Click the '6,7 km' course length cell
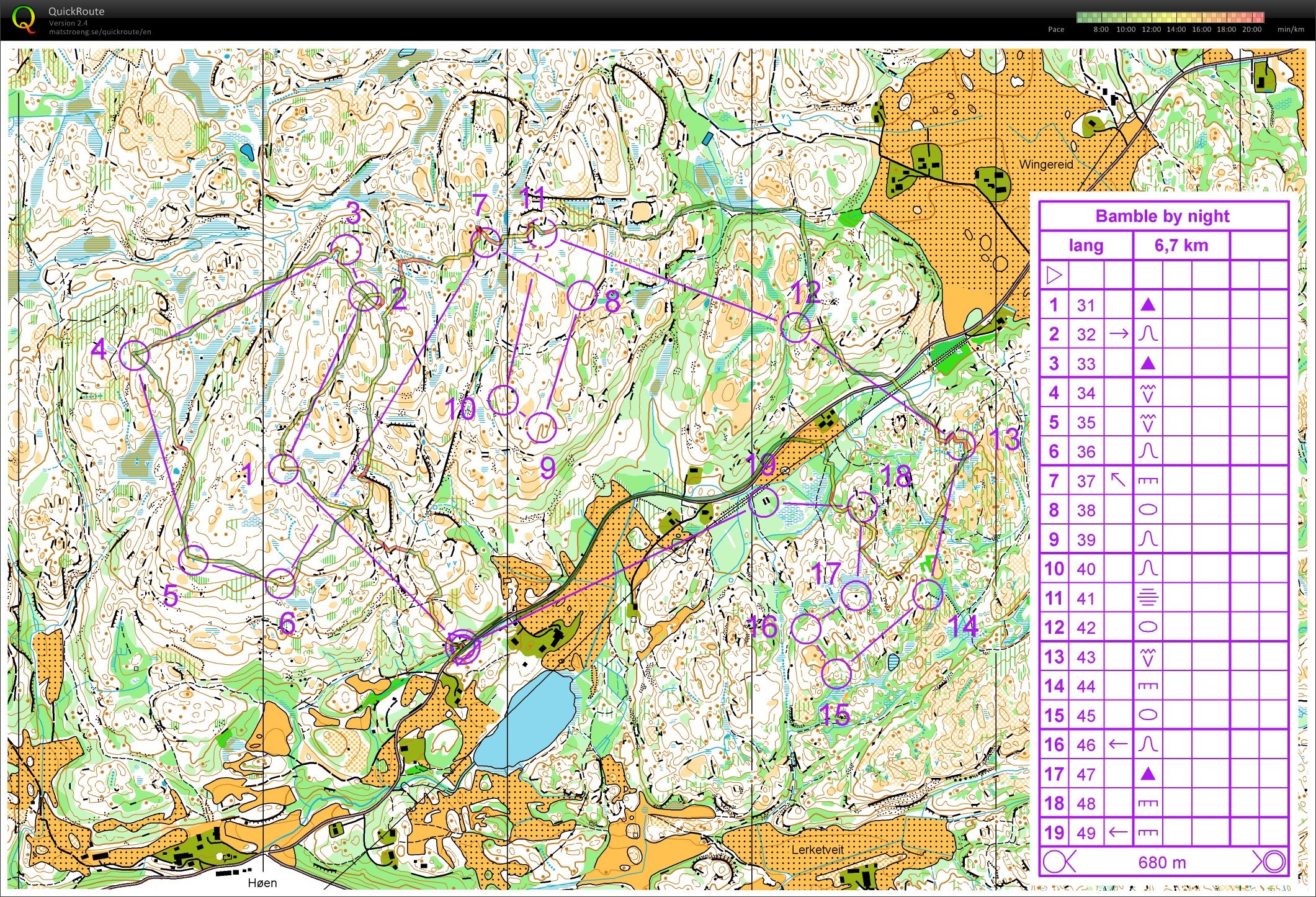Viewport: 1316px width, 897px height. (x=1181, y=245)
